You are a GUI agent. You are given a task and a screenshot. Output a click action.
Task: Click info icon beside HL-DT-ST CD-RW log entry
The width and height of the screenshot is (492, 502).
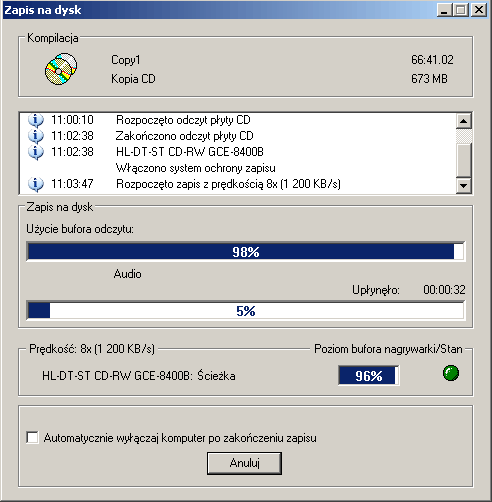tap(36, 152)
